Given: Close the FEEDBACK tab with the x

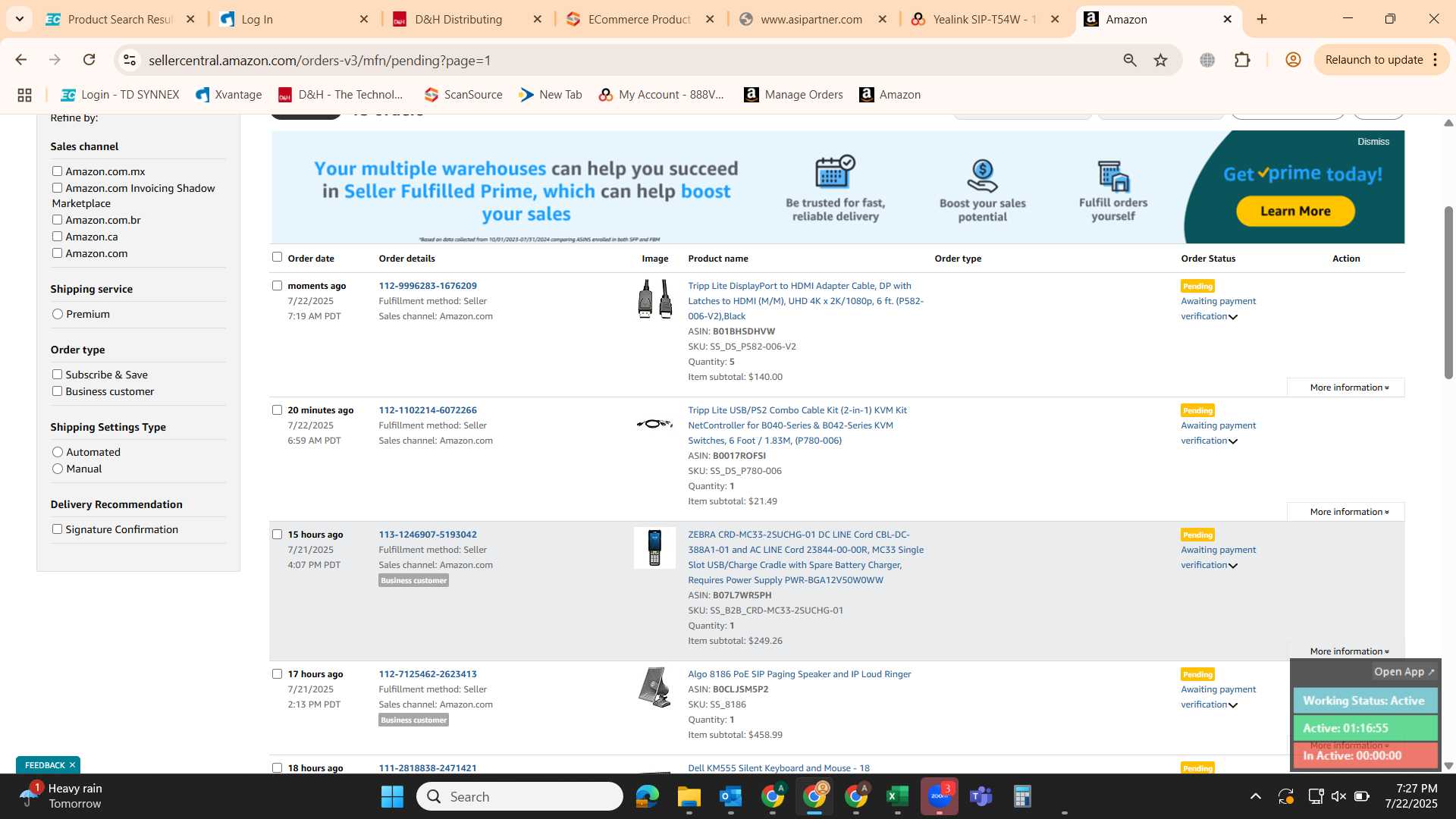Looking at the screenshot, I should pyautogui.click(x=72, y=765).
